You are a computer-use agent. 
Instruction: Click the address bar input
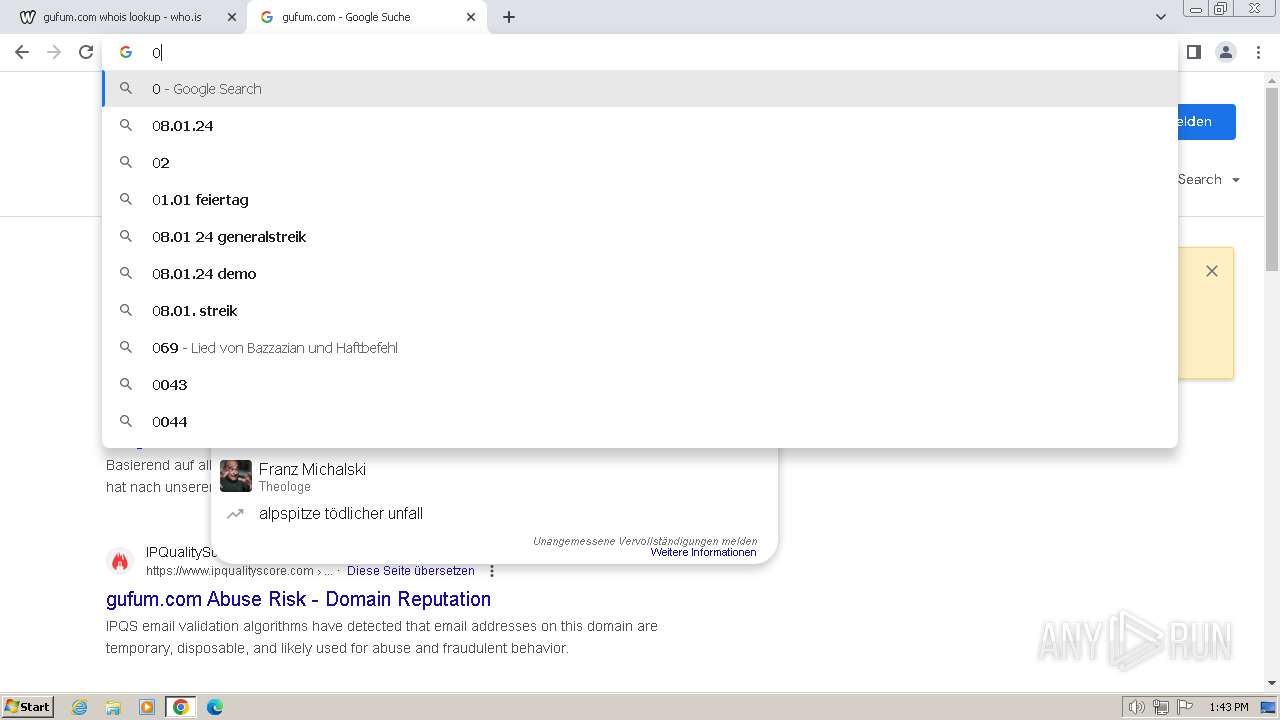(x=640, y=52)
